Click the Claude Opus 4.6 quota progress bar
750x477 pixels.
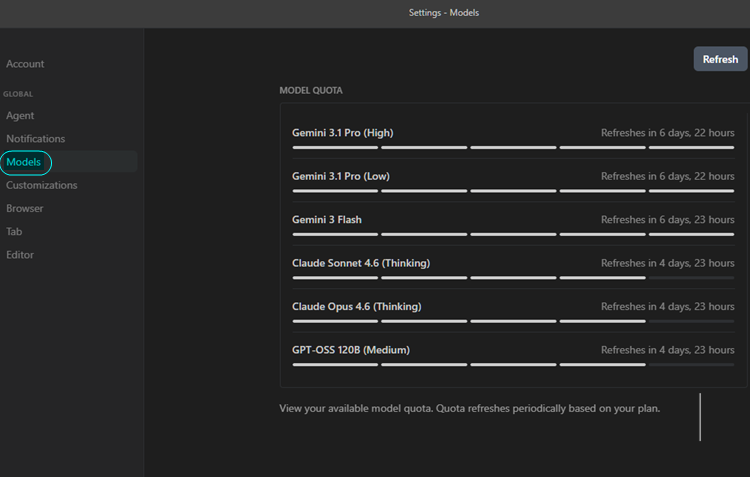pyautogui.click(x=513, y=321)
